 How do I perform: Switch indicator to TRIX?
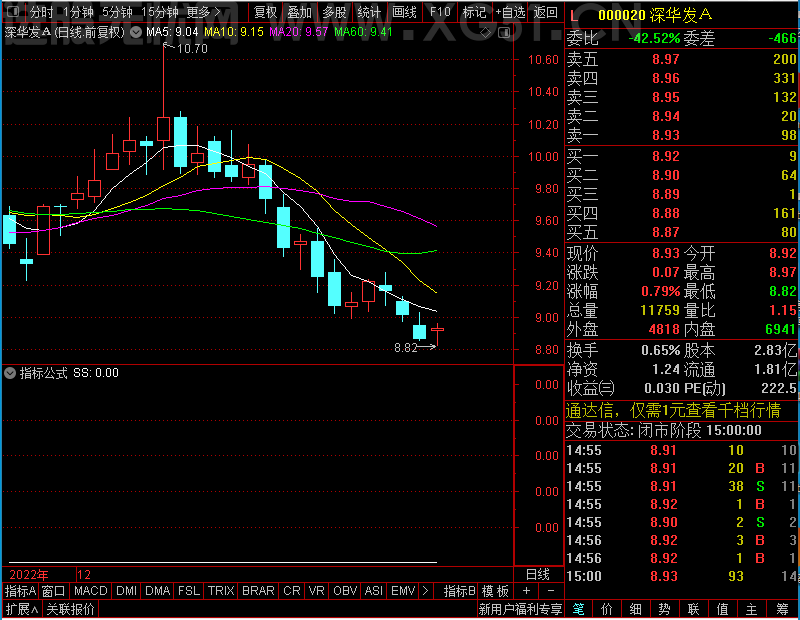(221, 591)
